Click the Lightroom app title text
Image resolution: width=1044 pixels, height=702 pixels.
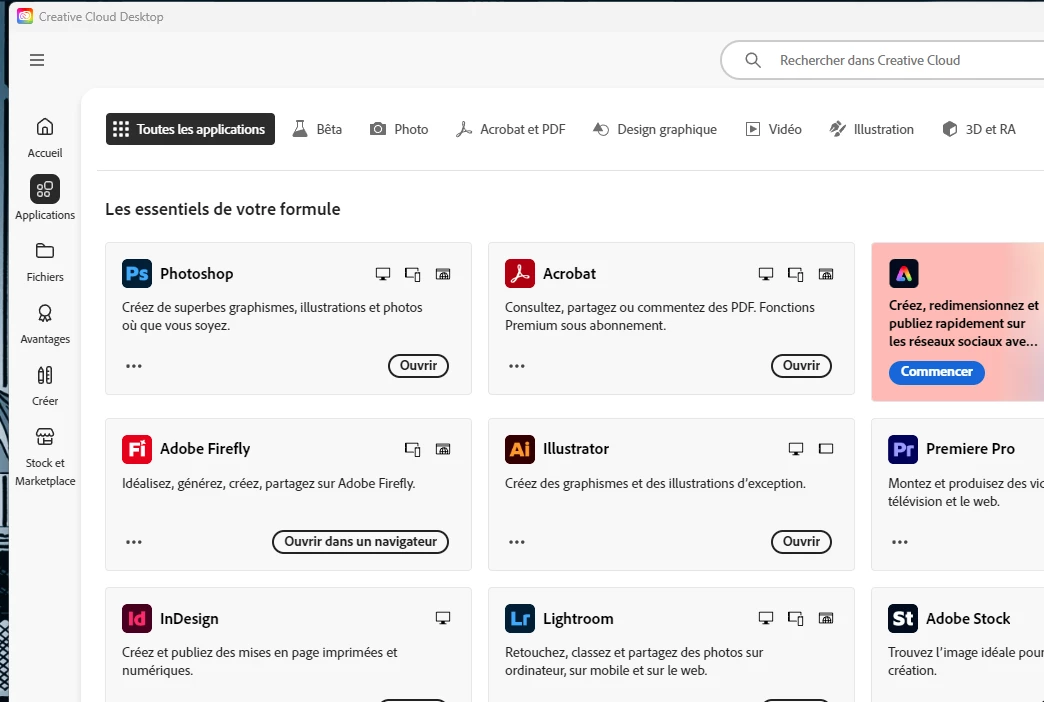578,619
